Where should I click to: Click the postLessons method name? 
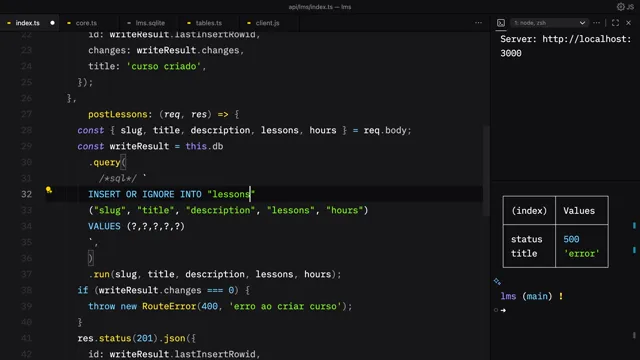tap(118, 114)
